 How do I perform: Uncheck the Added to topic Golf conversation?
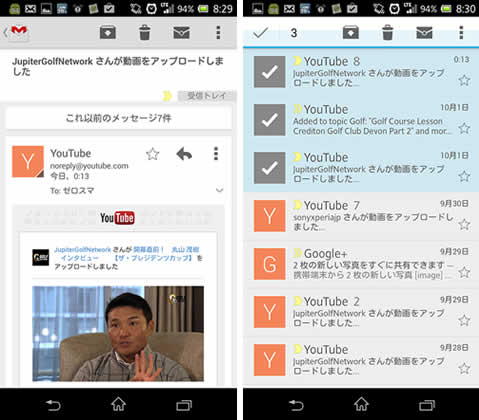click(270, 120)
